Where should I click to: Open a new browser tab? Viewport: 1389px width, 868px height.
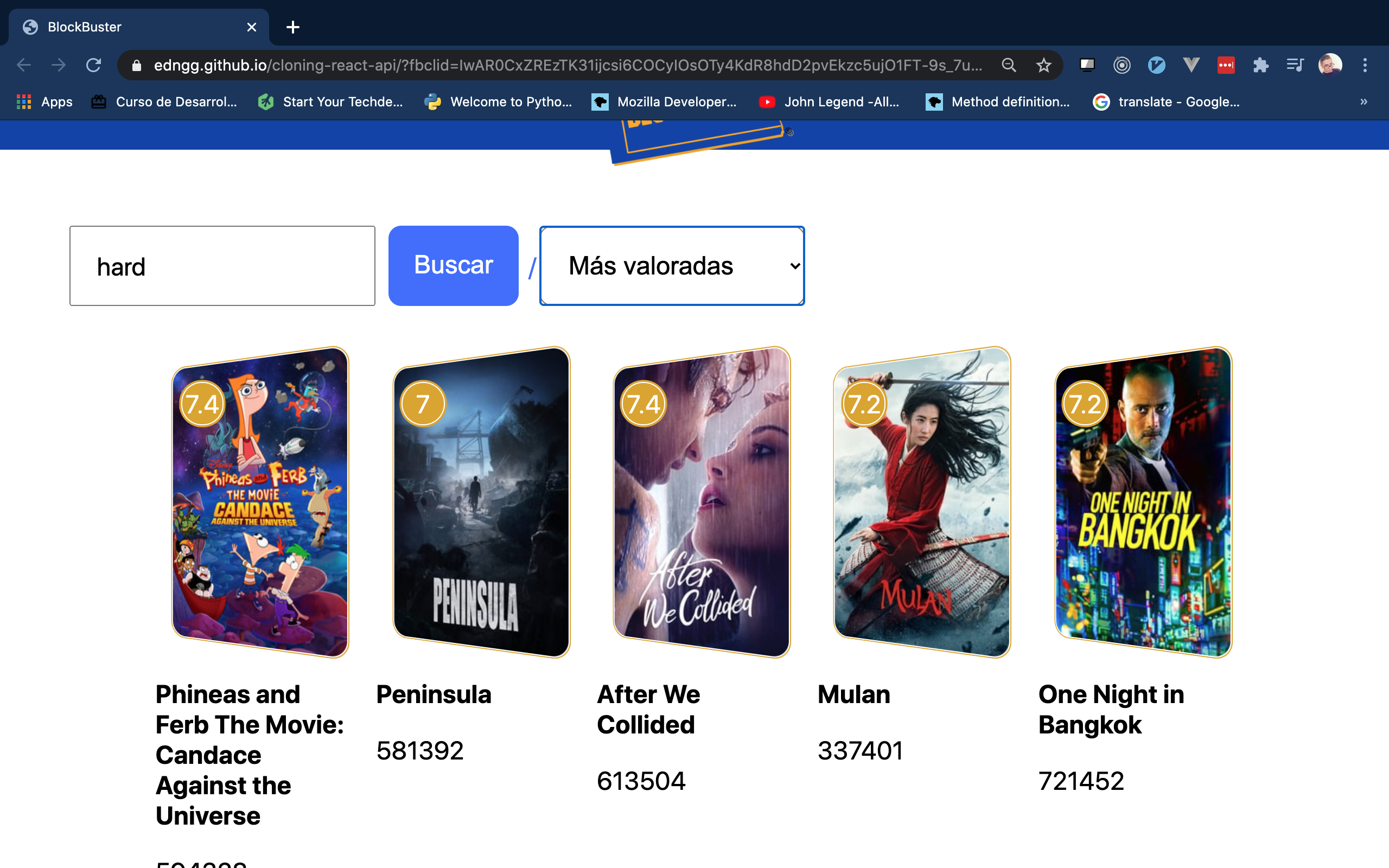[x=293, y=27]
